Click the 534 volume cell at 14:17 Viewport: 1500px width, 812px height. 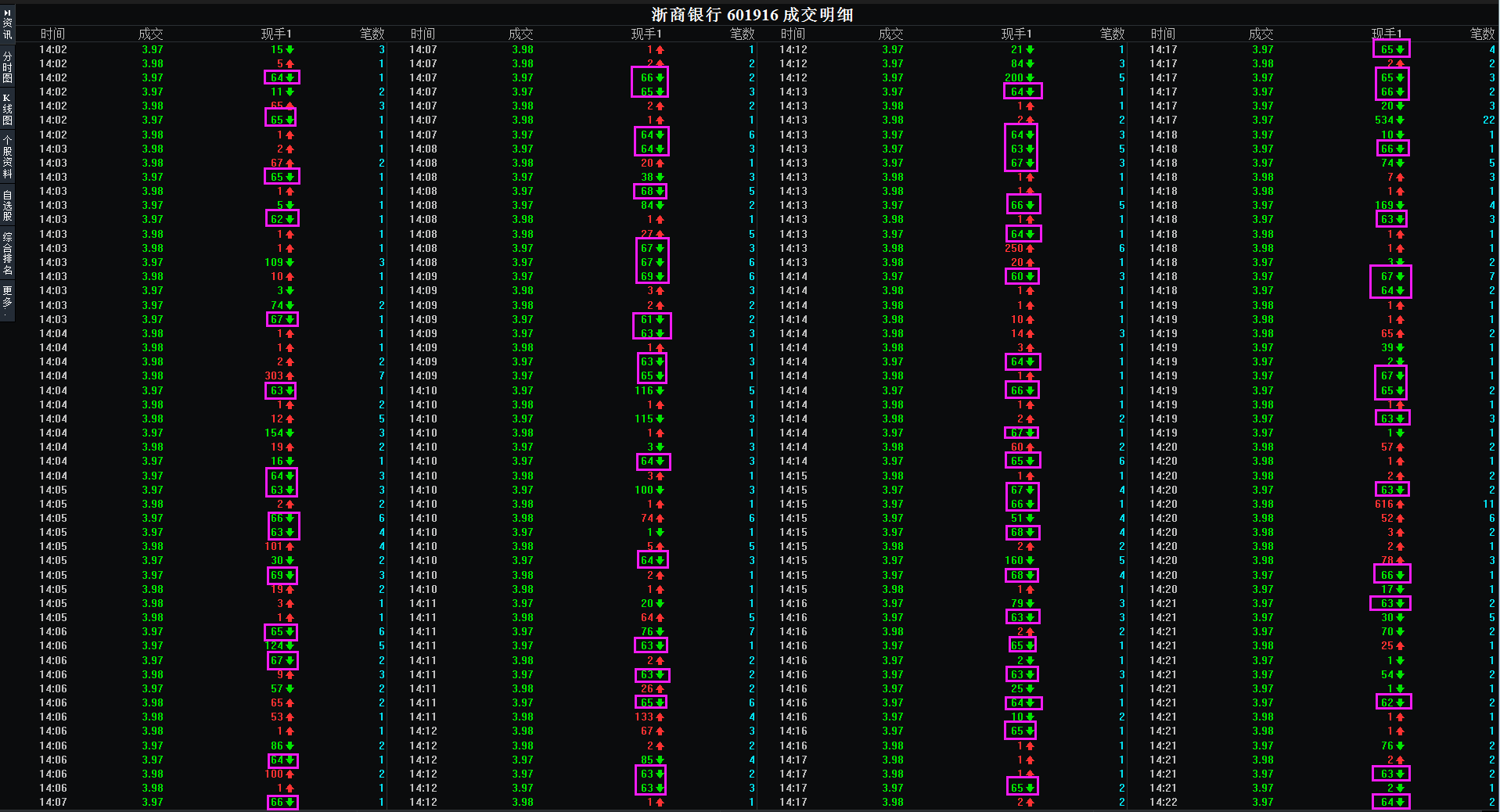(x=1389, y=120)
